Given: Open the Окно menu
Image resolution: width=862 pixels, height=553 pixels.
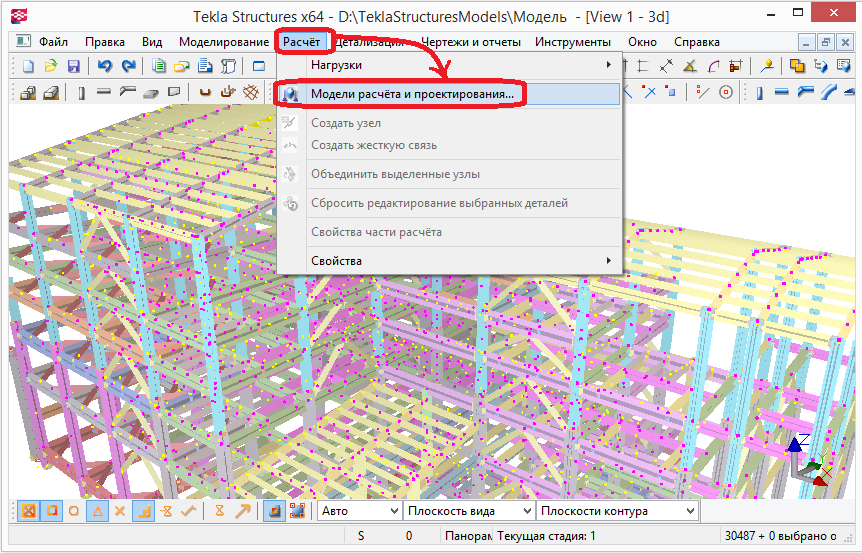Looking at the screenshot, I should point(642,42).
